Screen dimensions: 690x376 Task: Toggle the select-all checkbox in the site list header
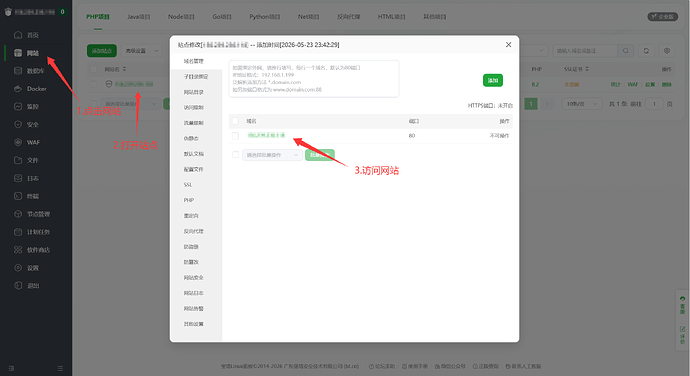pos(93,69)
